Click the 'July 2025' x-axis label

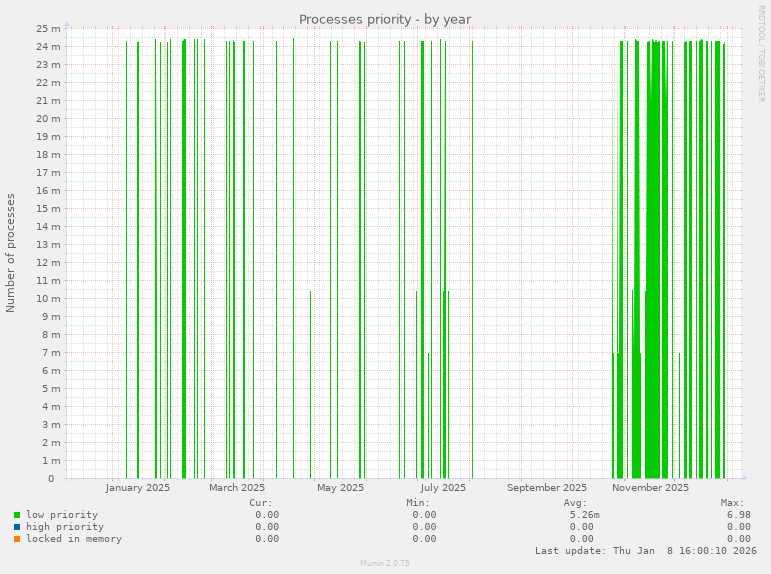click(443, 488)
